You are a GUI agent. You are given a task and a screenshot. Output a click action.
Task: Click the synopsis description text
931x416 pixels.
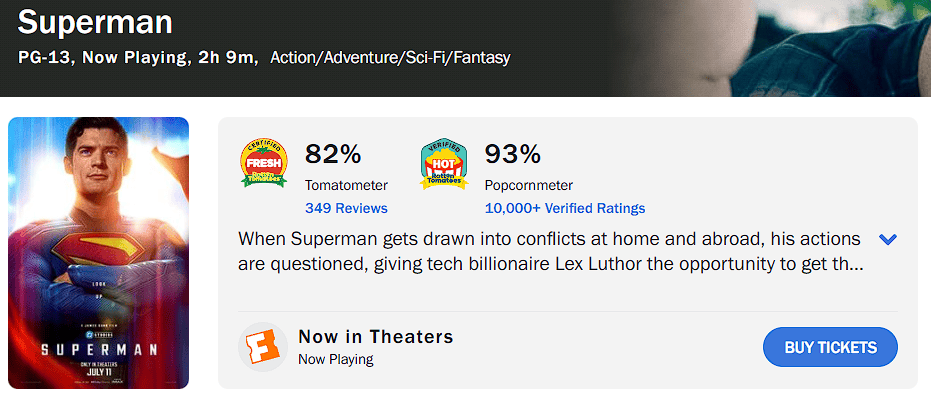tap(550, 253)
